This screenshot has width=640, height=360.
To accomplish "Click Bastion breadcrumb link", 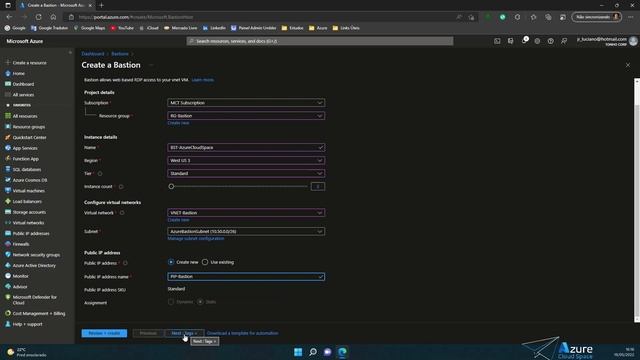I will tap(120, 54).
